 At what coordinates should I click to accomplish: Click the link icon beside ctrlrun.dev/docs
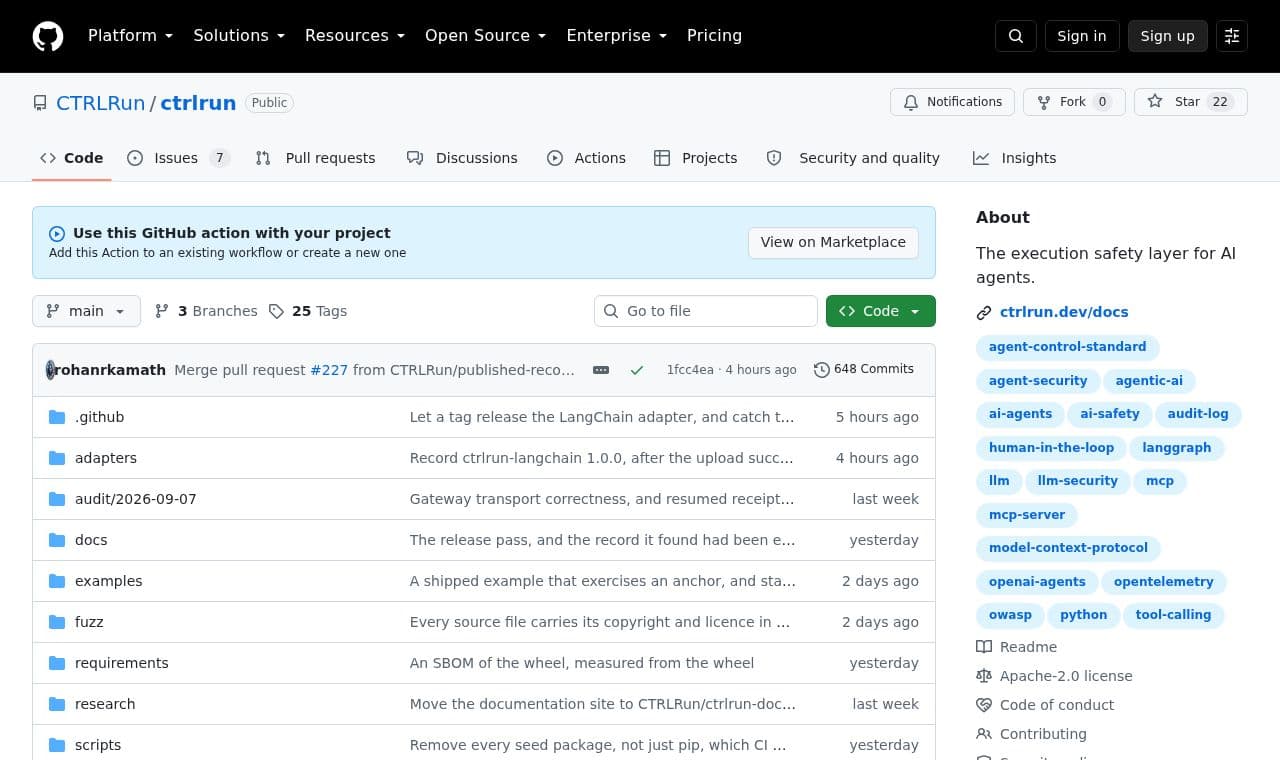pos(984,313)
